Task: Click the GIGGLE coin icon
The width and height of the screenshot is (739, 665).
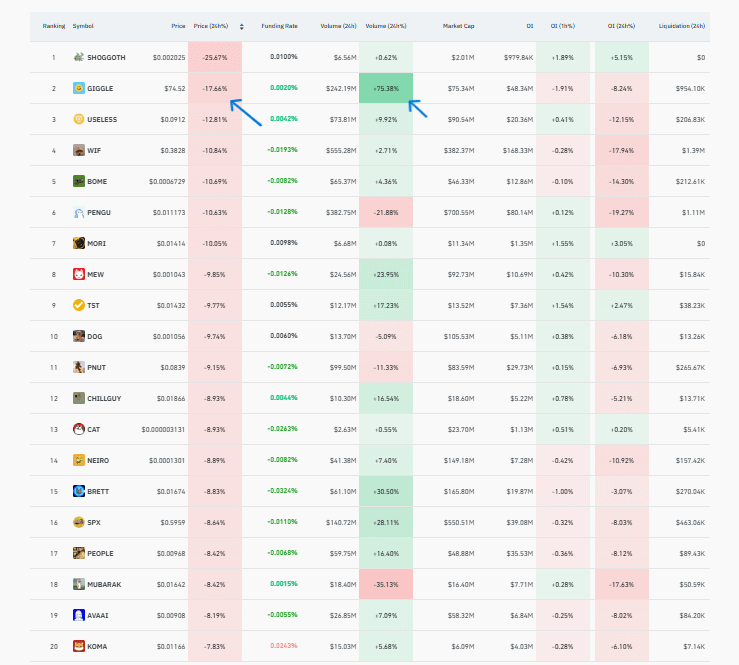Action: [x=78, y=88]
